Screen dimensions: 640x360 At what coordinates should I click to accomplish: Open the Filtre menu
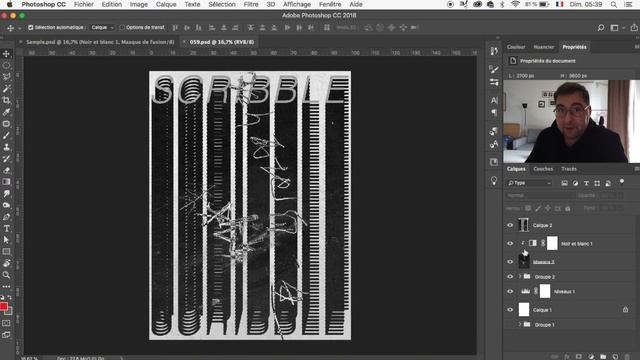coord(251,4)
